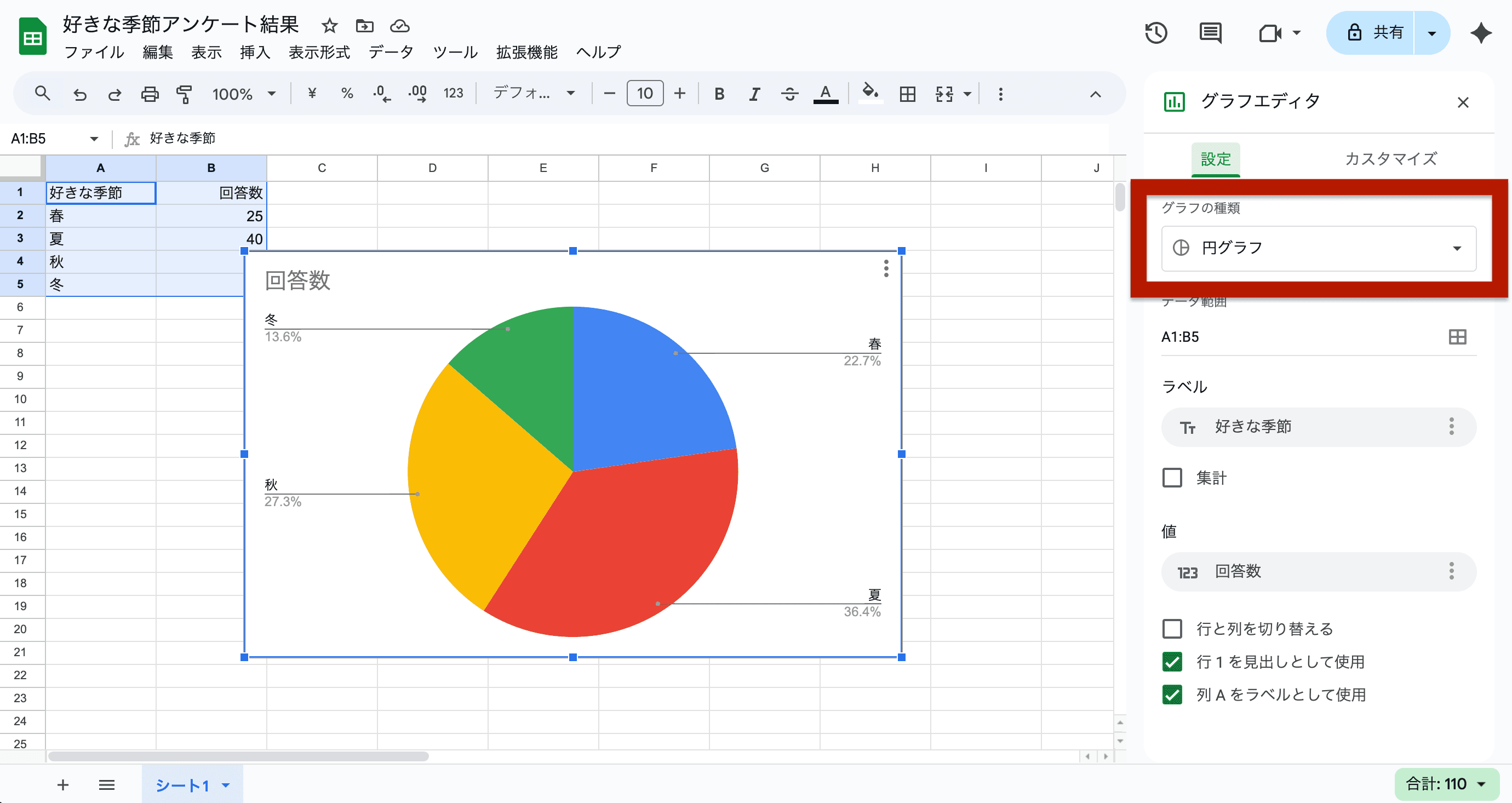Screen dimensions: 1512x803
Task: Click the fill color paint bucket
Action: click(x=870, y=93)
